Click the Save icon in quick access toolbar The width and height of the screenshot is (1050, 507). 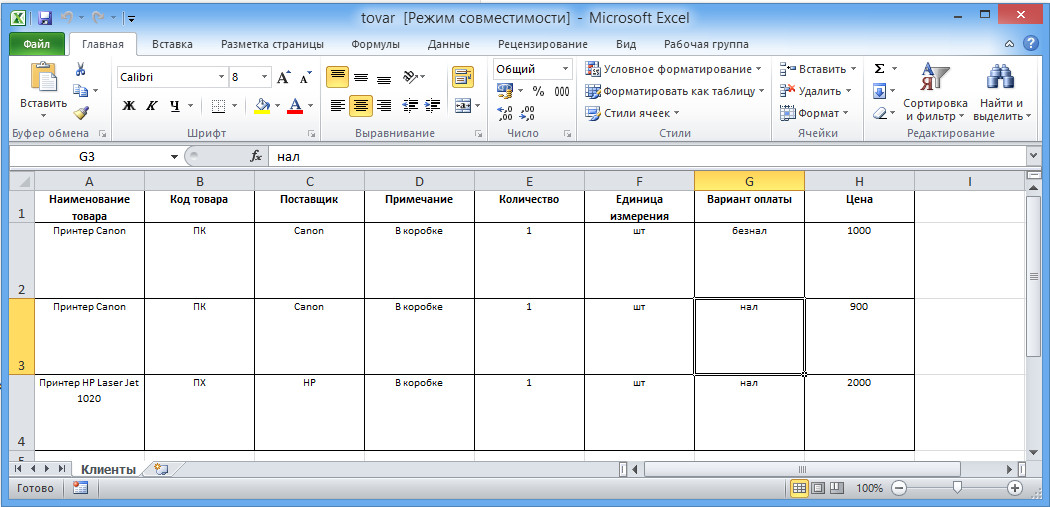46,18
